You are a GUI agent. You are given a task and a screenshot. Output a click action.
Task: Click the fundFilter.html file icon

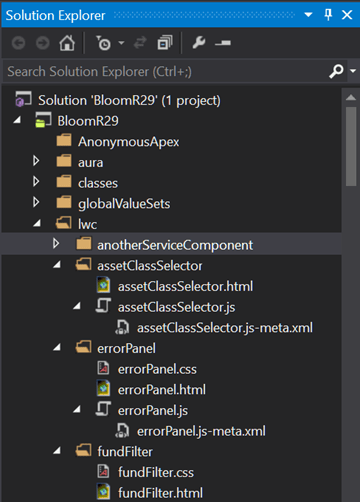coord(104,492)
